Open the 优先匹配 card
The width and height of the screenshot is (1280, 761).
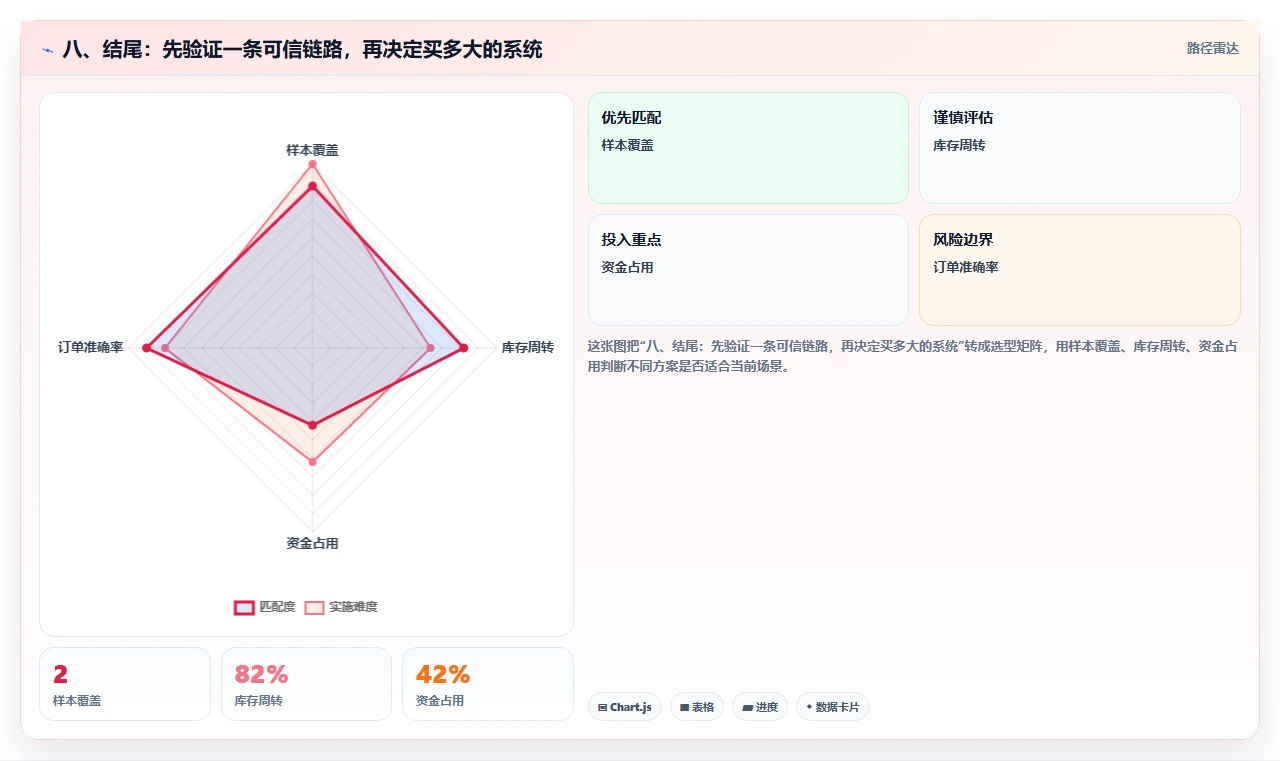coord(748,148)
